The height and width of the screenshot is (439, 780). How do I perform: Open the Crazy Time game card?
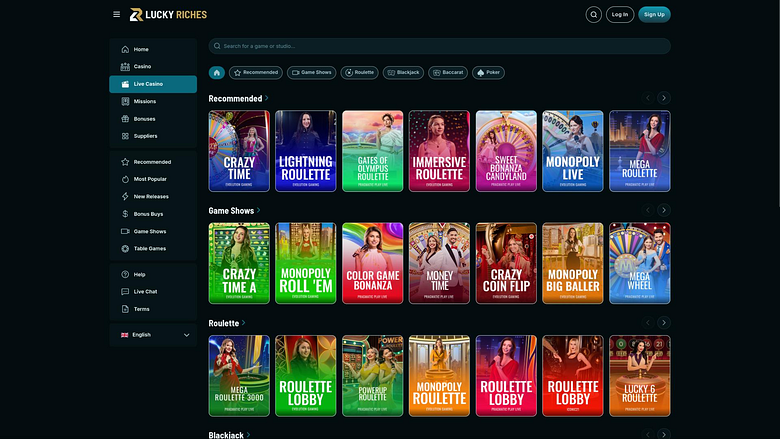tap(239, 151)
